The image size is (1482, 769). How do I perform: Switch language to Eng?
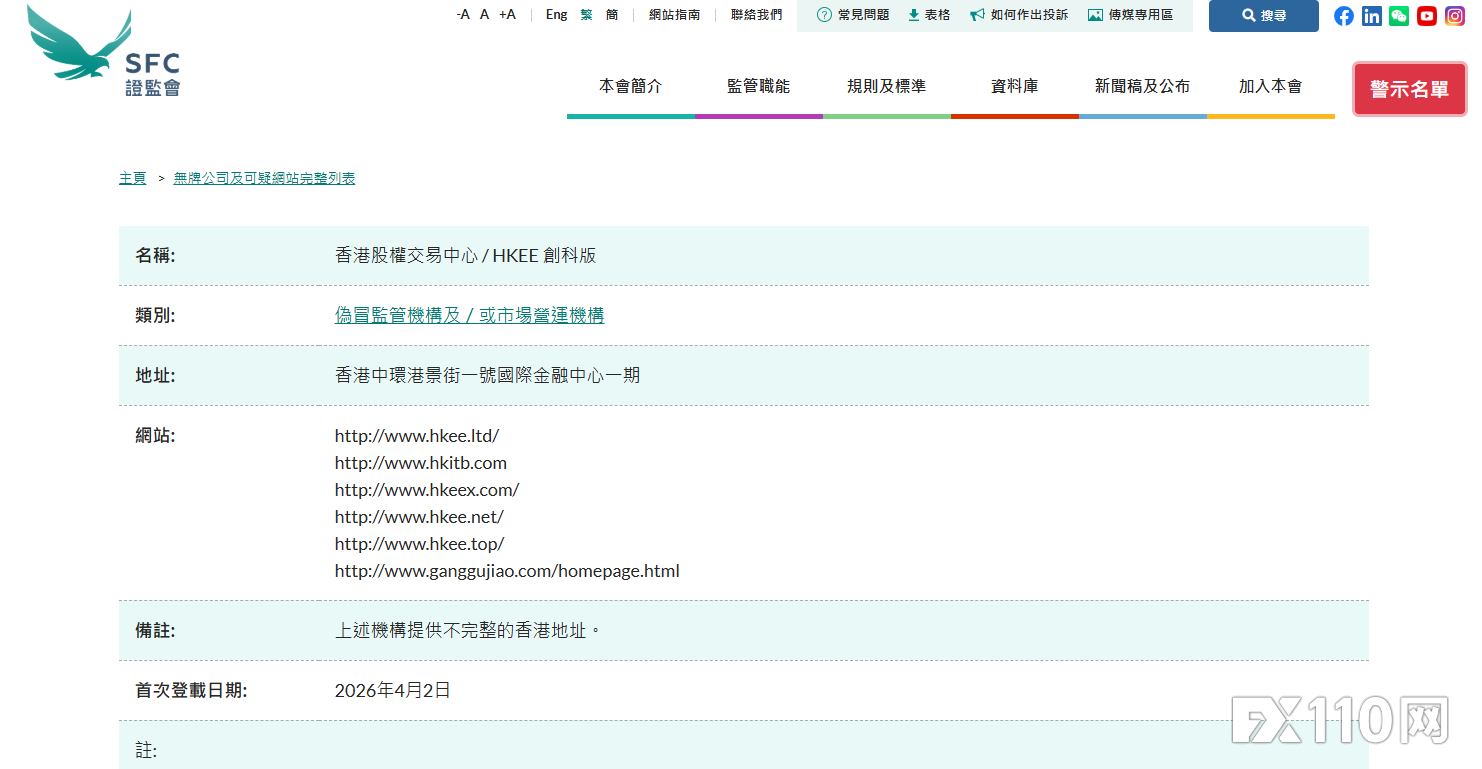[556, 15]
